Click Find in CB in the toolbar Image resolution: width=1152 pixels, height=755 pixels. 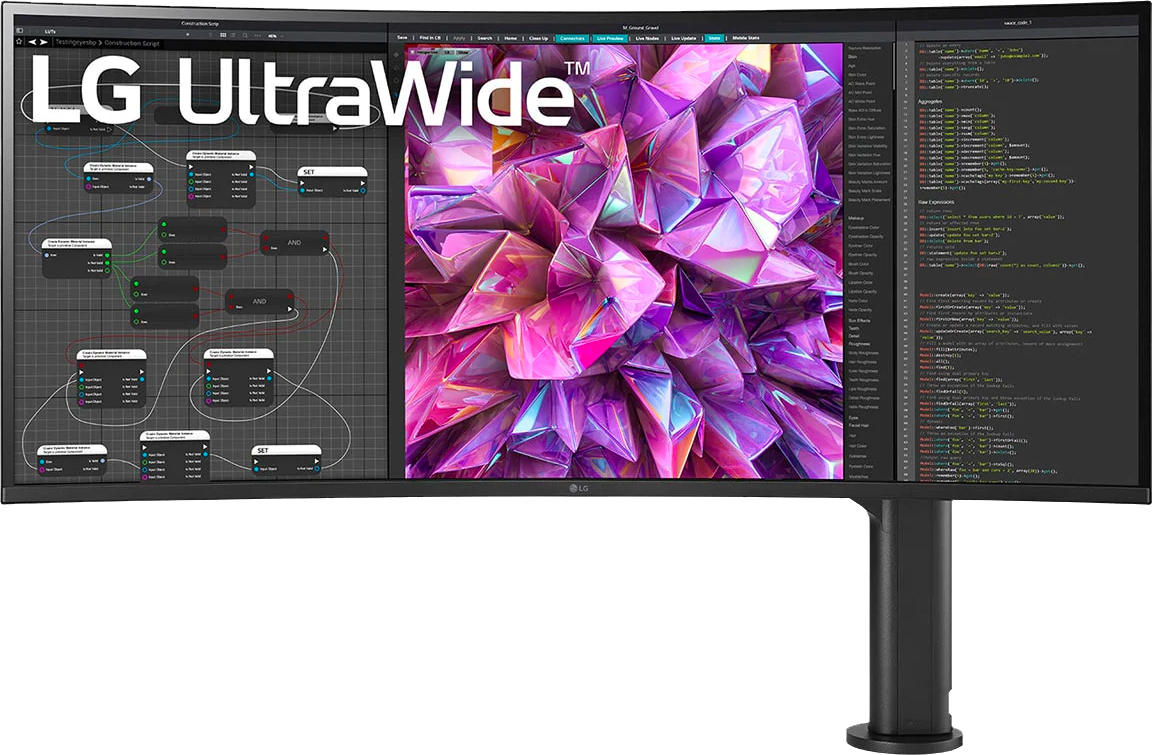429,38
